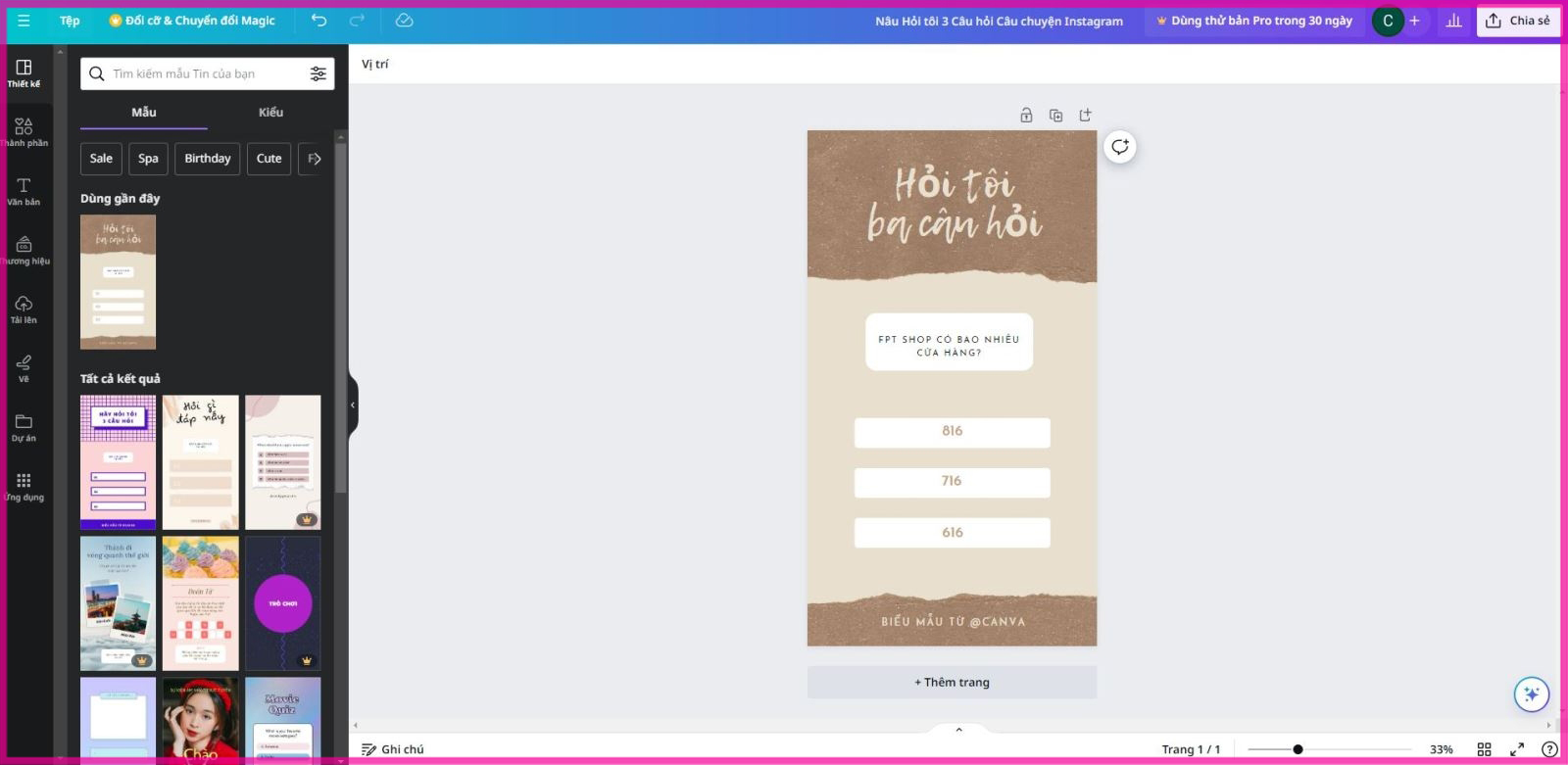The image size is (1568, 765).
Task: Click the Chia sẻ share button
Action: 1518,21
